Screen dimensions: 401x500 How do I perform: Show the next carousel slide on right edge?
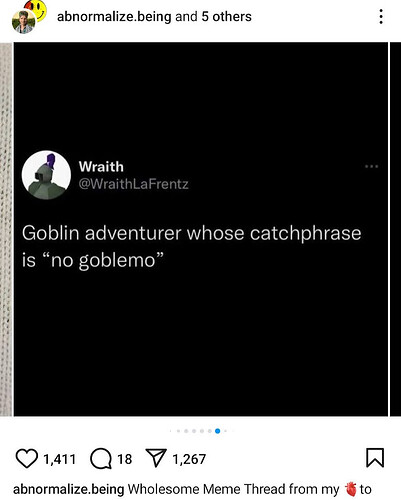pos(395,229)
